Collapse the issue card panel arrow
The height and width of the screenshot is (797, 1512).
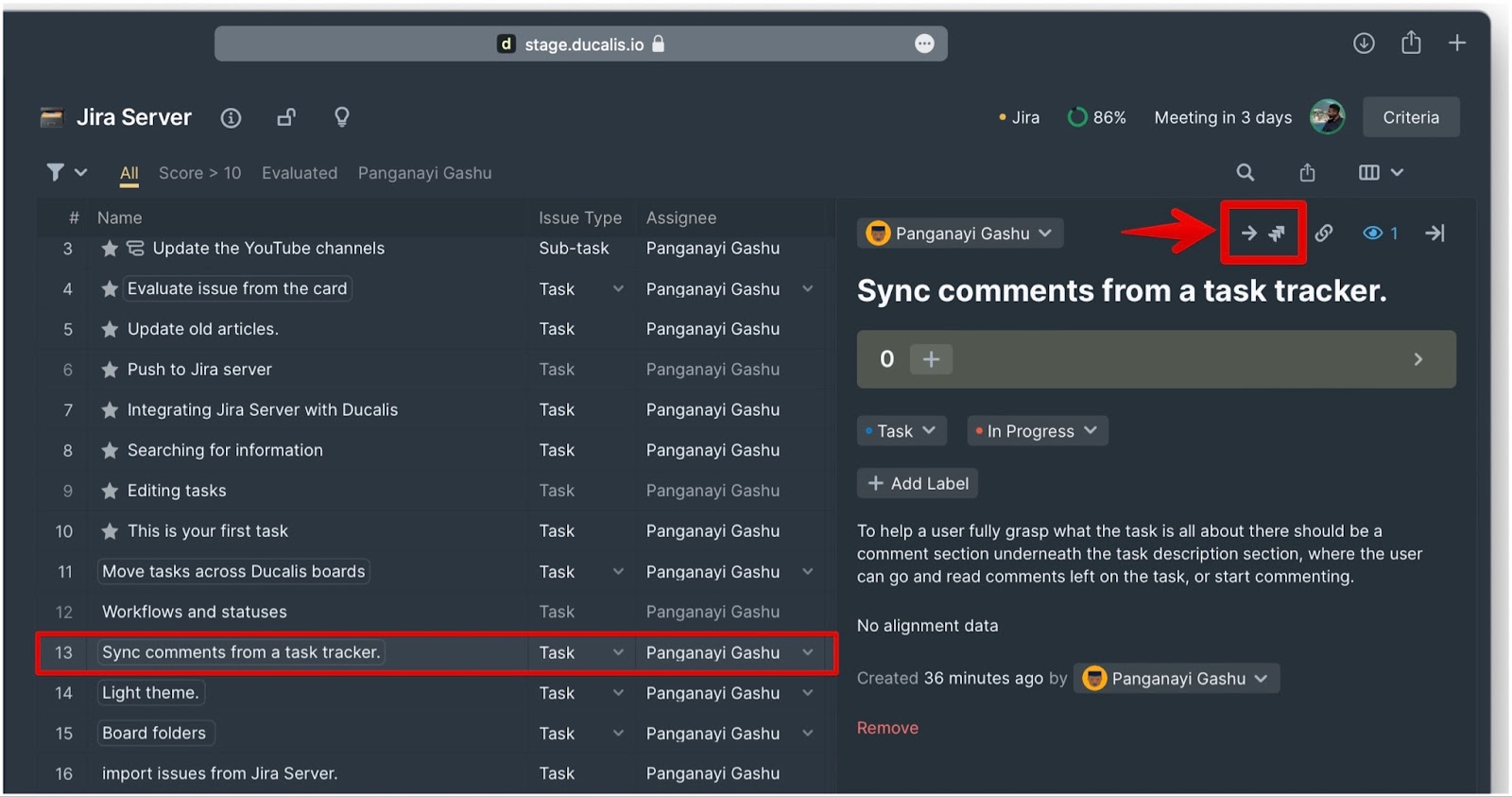1435,233
